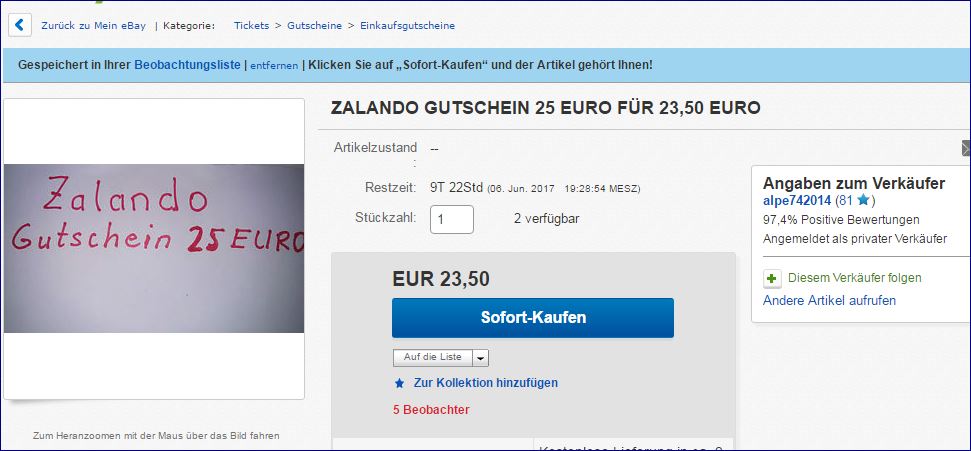Screen dimensions: 971x451
Task: Click the star beside Zur Kollektion hinzufügen
Action: pos(399,383)
